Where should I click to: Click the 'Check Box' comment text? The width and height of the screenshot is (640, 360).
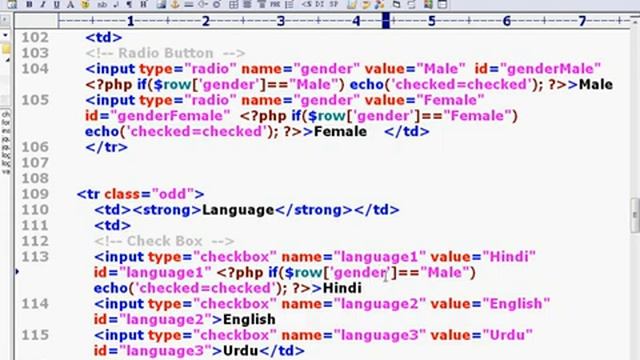click(x=164, y=241)
